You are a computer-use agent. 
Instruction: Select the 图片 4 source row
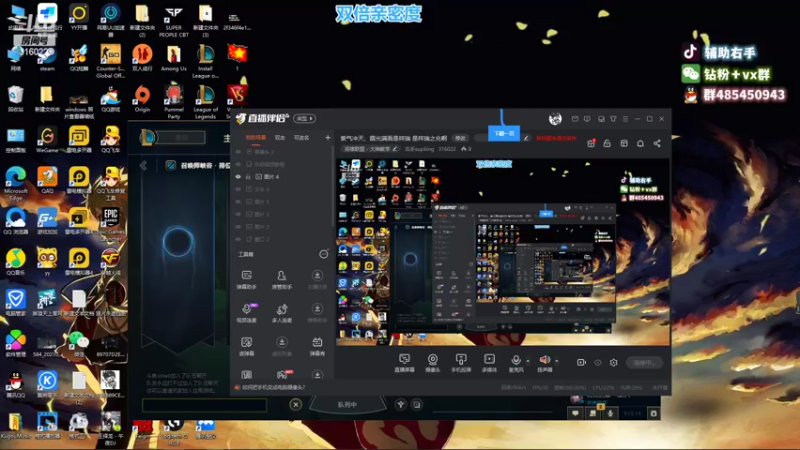(283, 177)
